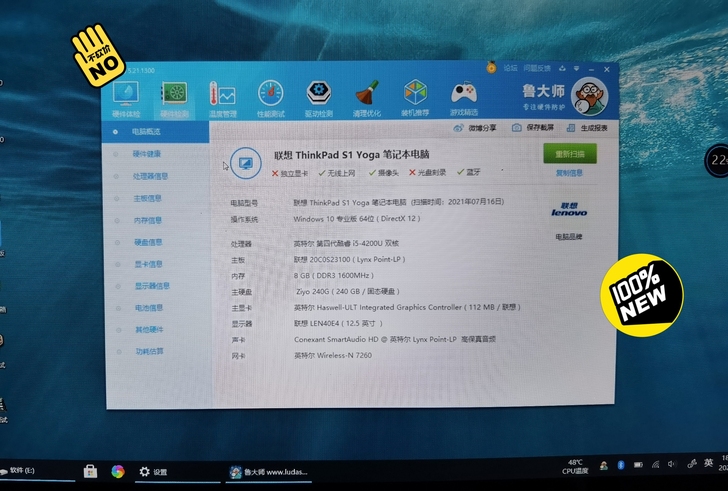Click the Bluetooth tray icon
The height and width of the screenshot is (491, 728).
coord(621,465)
